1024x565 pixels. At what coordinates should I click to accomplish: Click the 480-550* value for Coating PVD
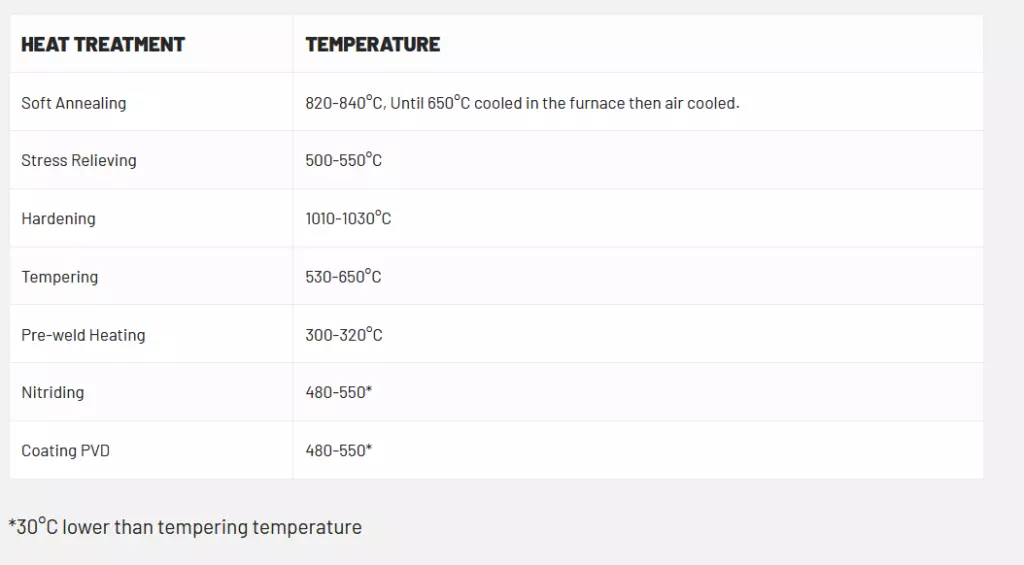click(x=339, y=450)
